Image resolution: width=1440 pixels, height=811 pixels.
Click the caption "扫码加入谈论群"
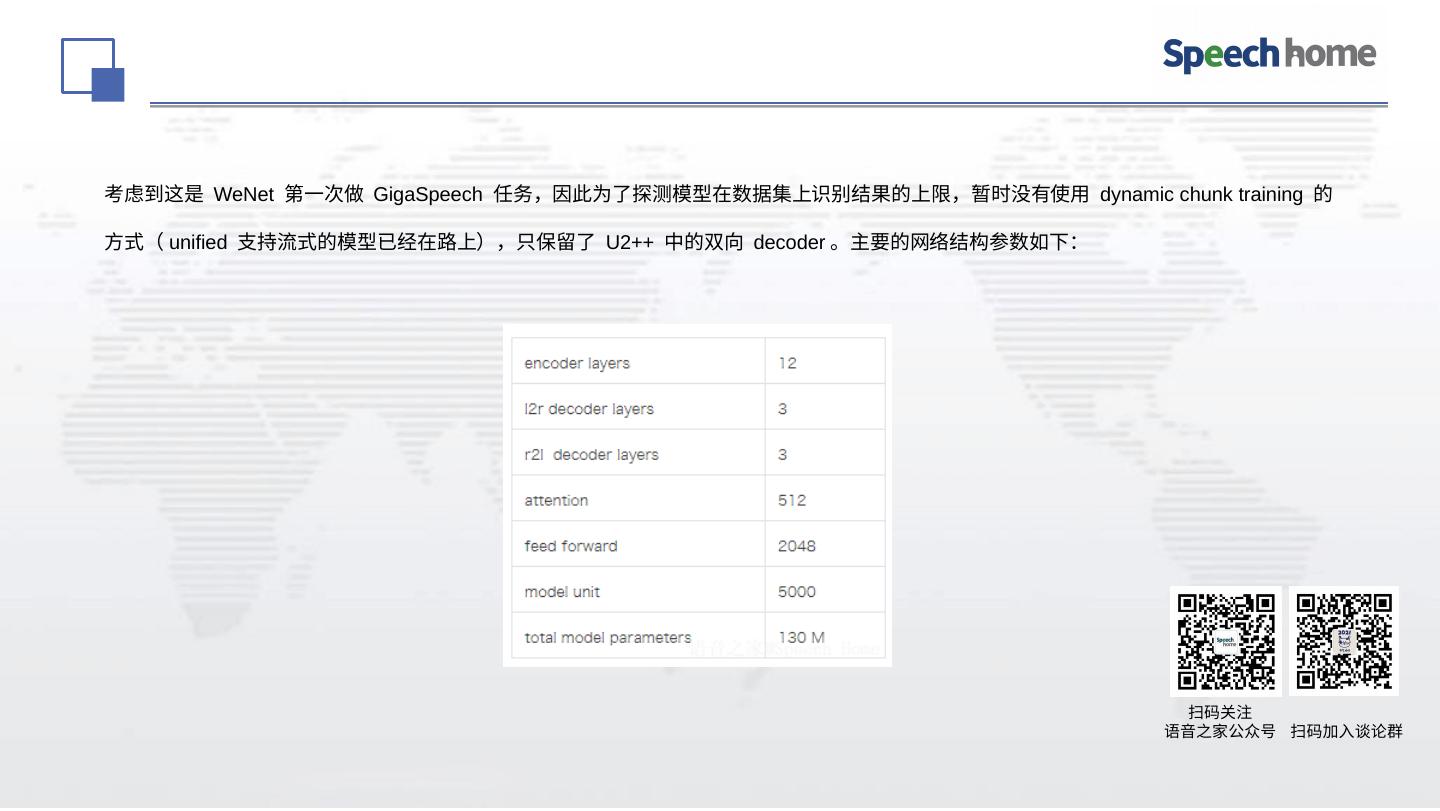[x=1346, y=731]
